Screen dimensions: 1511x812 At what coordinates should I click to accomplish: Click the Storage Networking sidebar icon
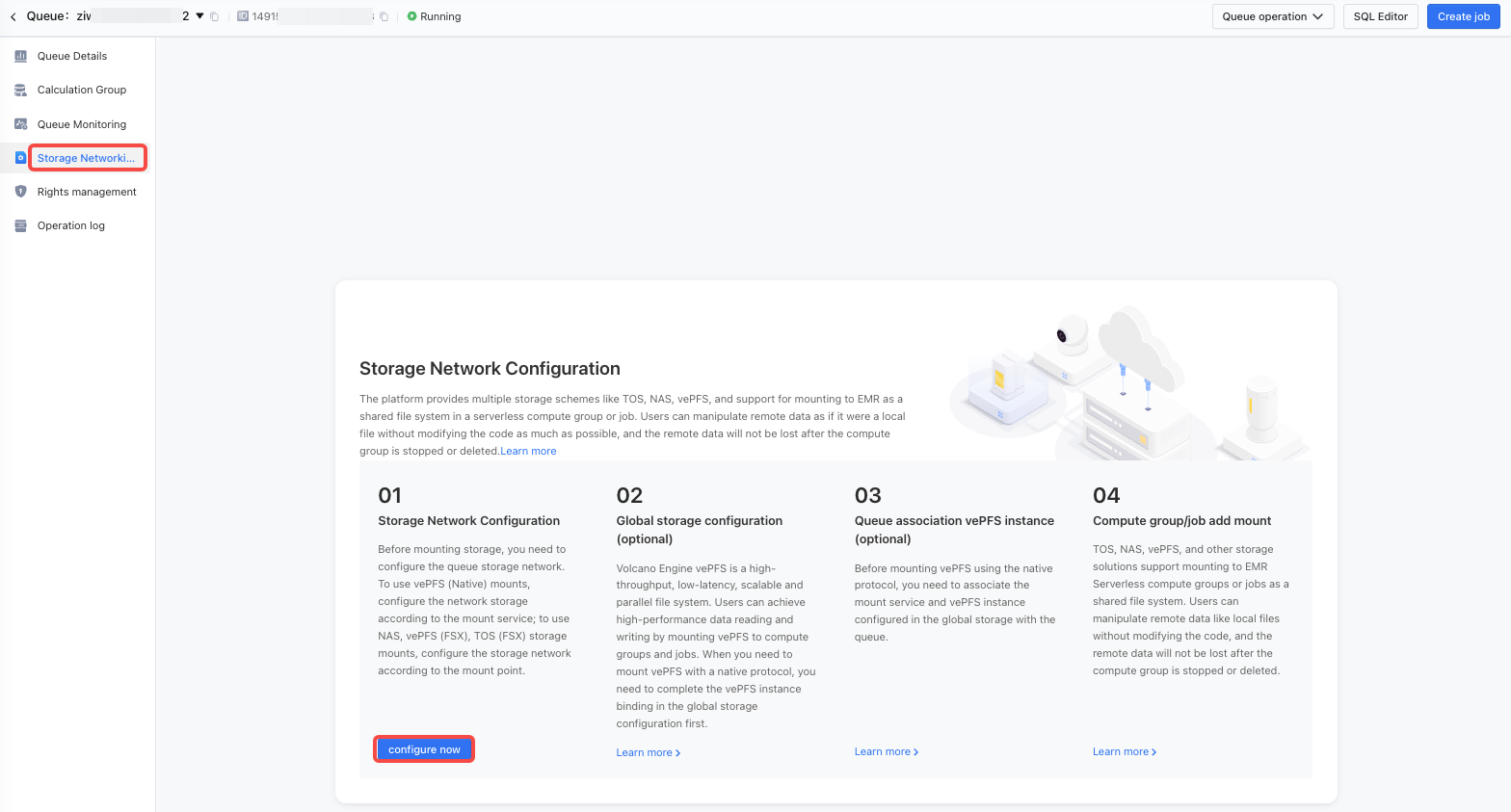click(20, 158)
